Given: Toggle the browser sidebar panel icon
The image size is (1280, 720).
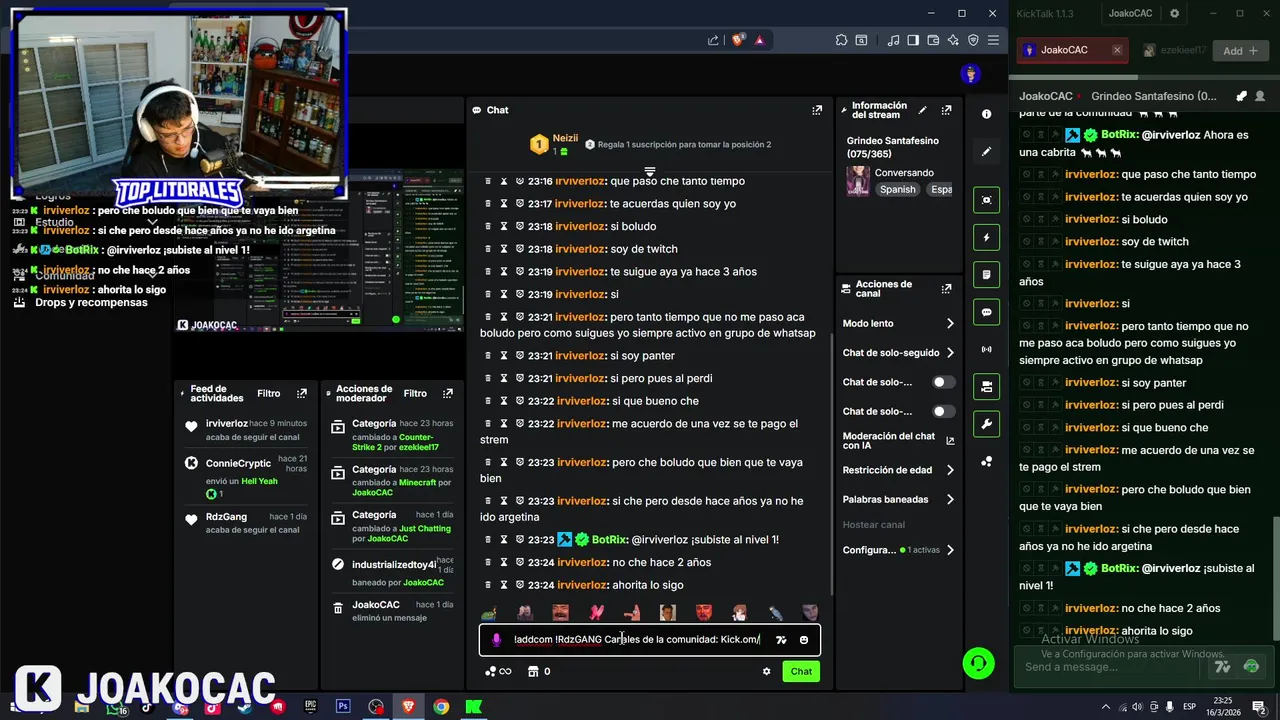Looking at the screenshot, I should [913, 40].
